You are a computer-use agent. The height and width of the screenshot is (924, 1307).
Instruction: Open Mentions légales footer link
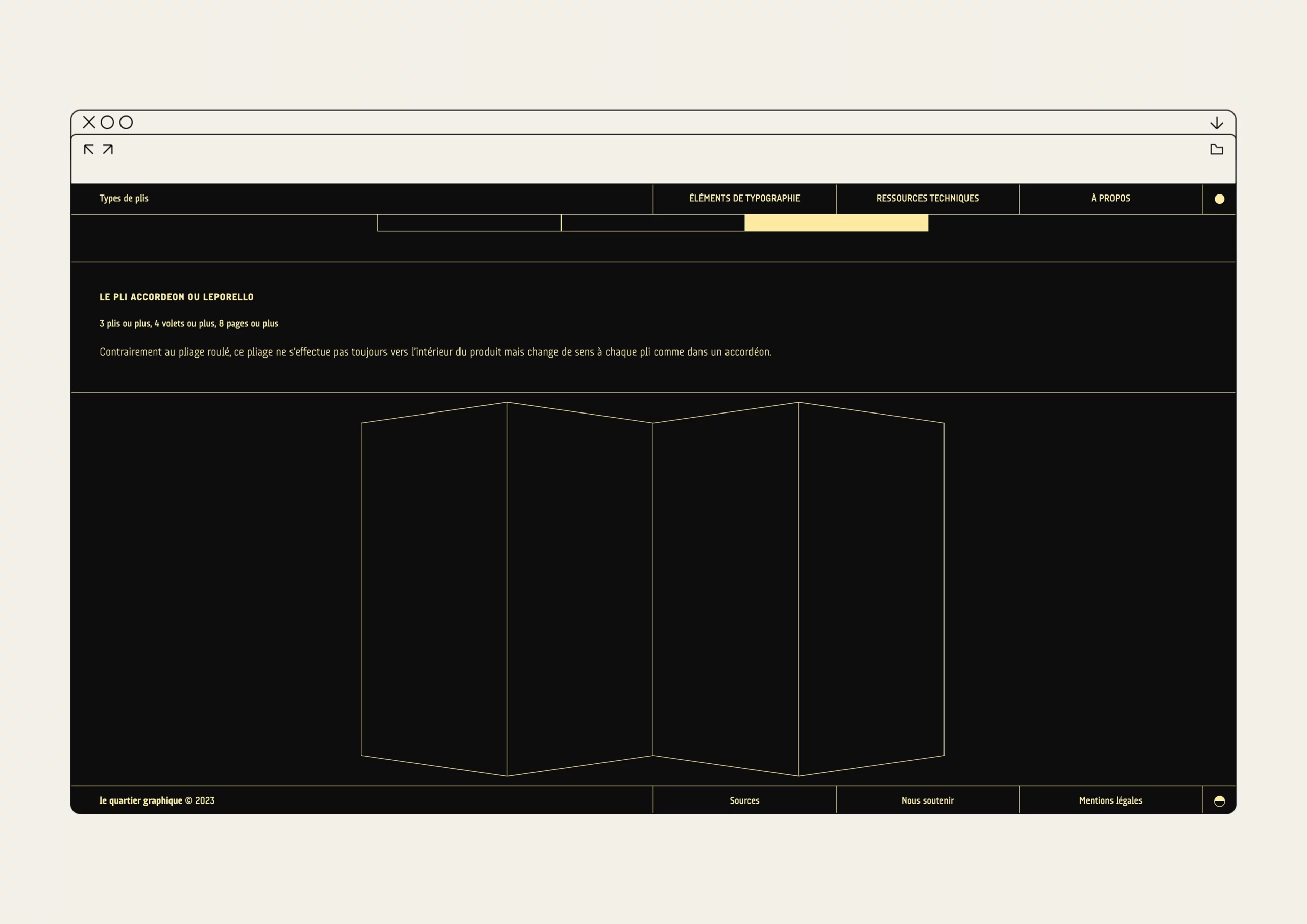1110,800
